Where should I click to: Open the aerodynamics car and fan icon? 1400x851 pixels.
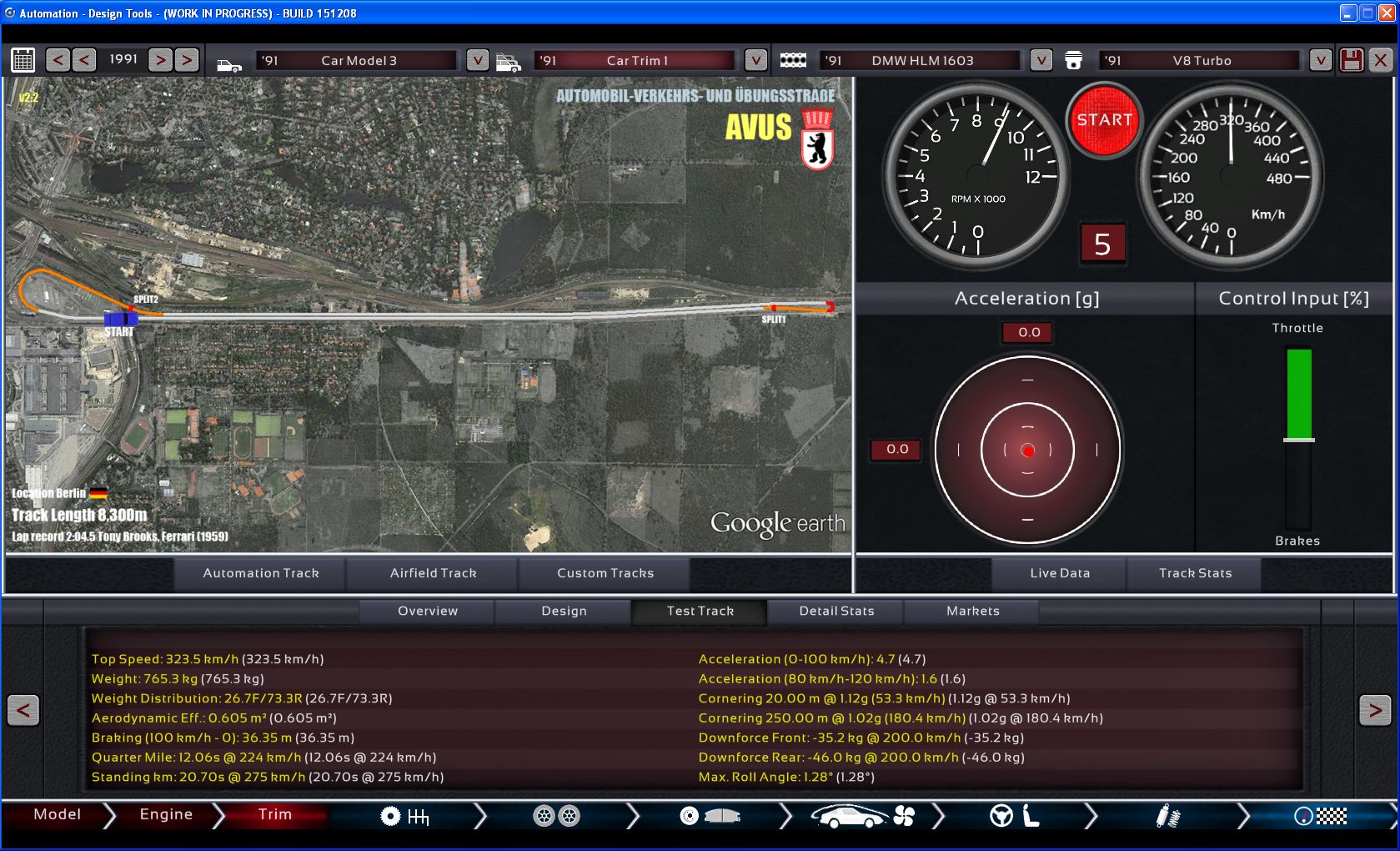pos(863,816)
